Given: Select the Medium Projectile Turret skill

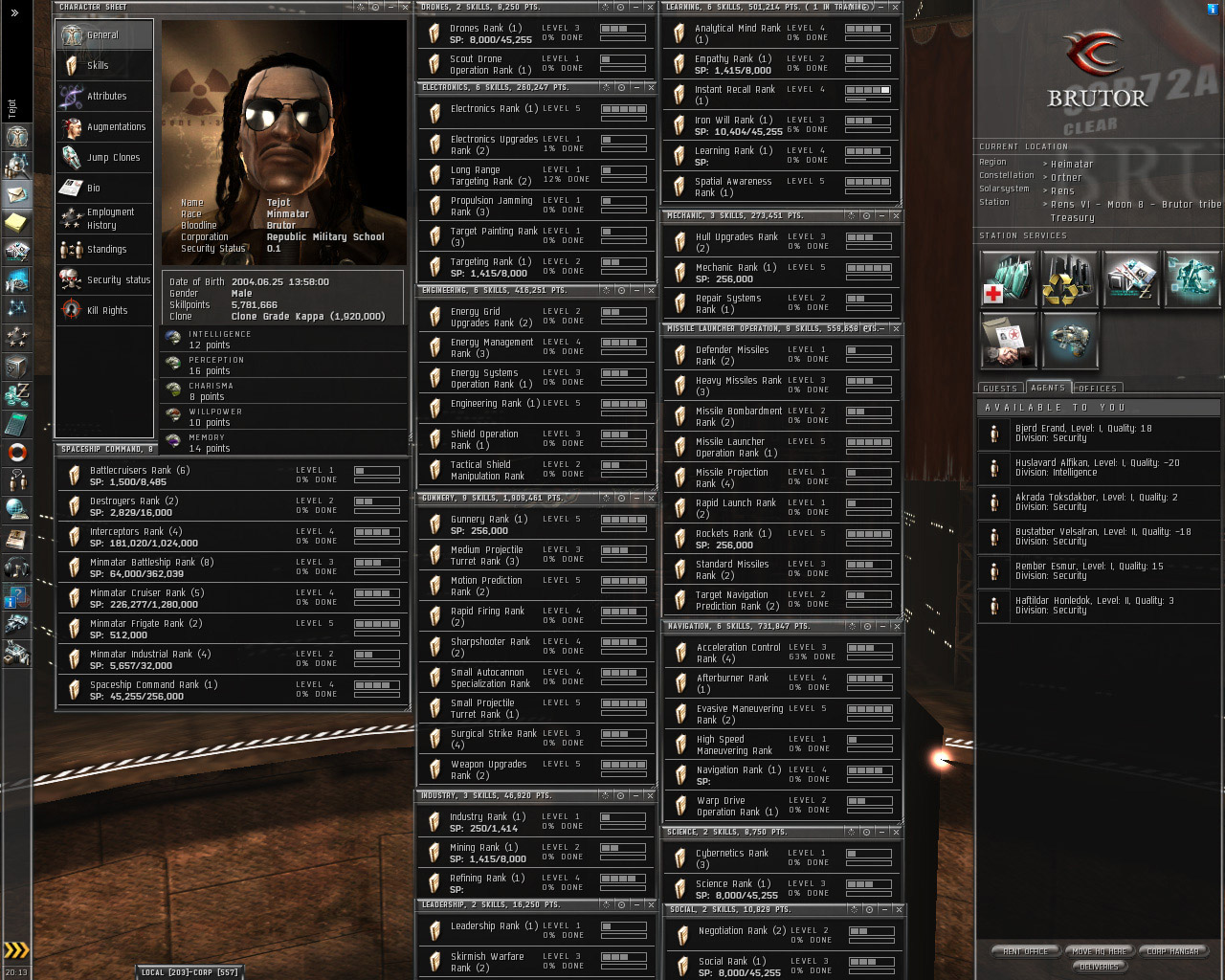Looking at the screenshot, I should (x=537, y=555).
